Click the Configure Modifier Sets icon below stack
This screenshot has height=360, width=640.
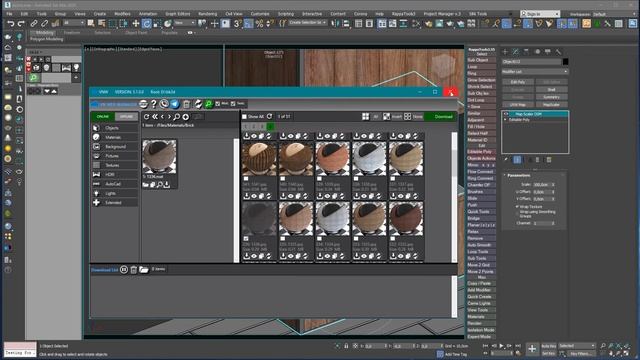point(549,160)
